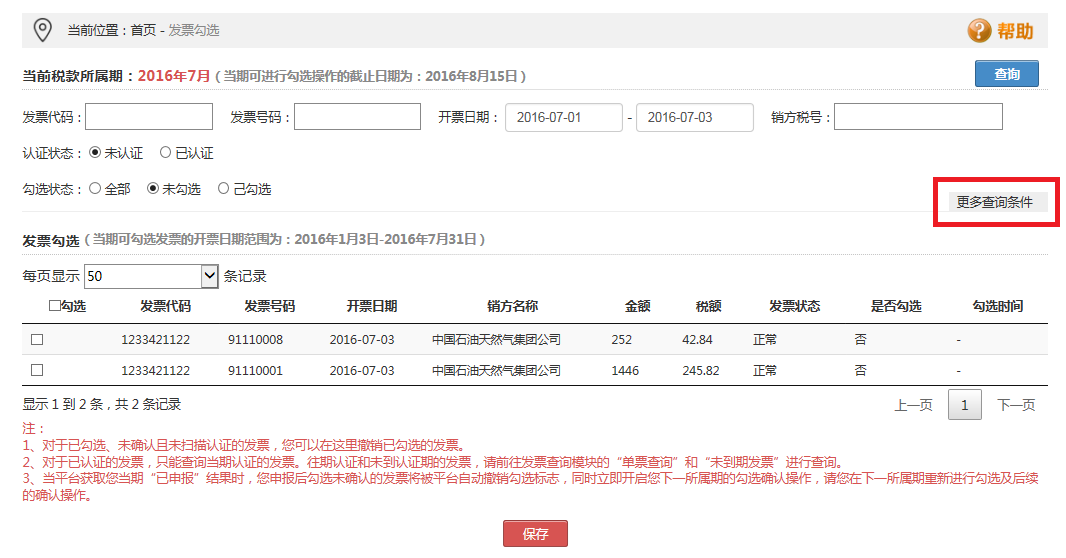Select 全部 under 勾选状态

tap(95, 188)
